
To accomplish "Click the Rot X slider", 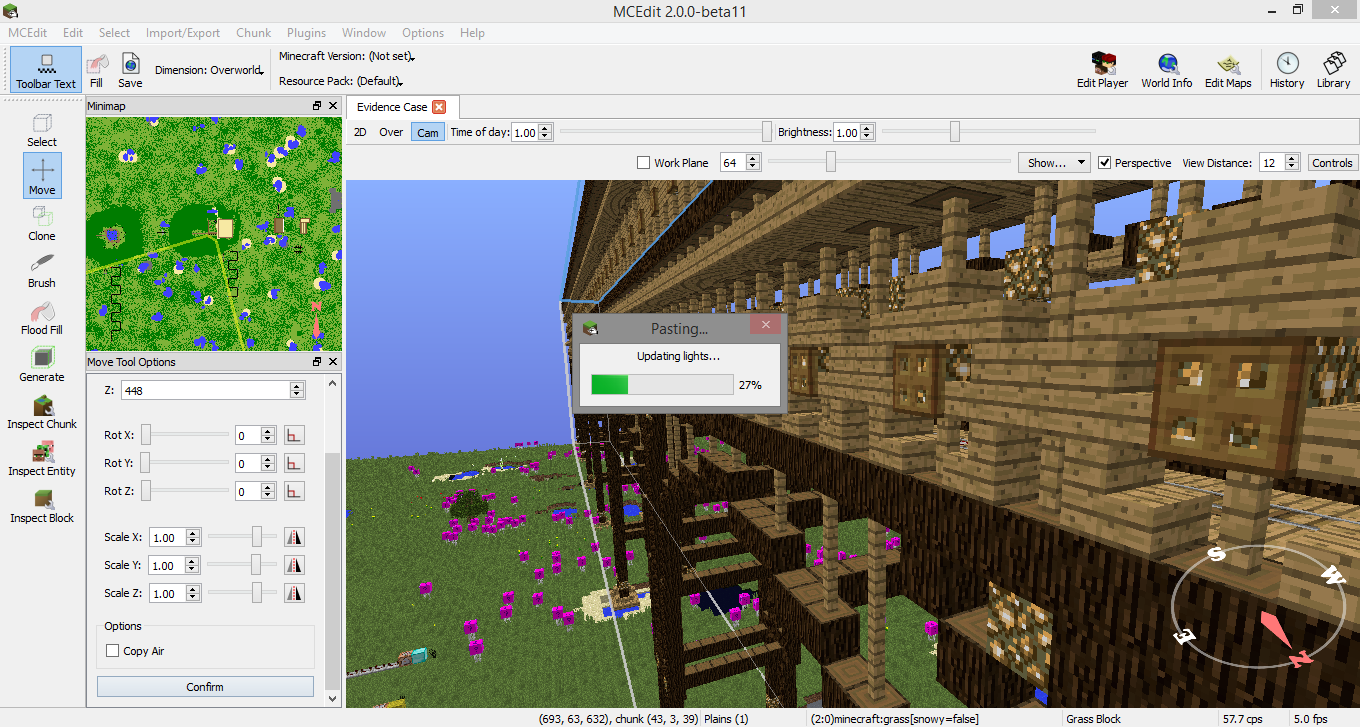I will (184, 435).
